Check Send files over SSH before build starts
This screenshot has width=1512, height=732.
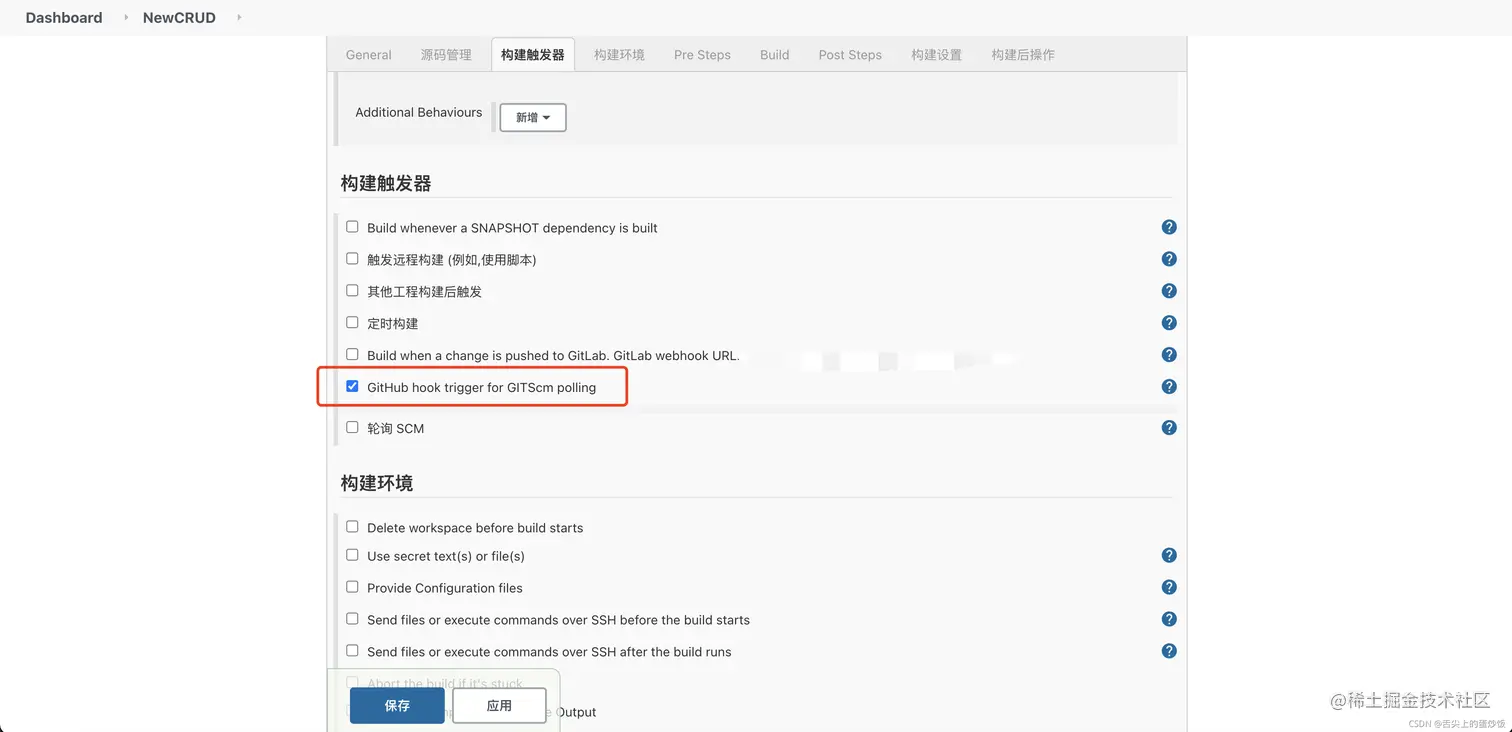pos(352,619)
